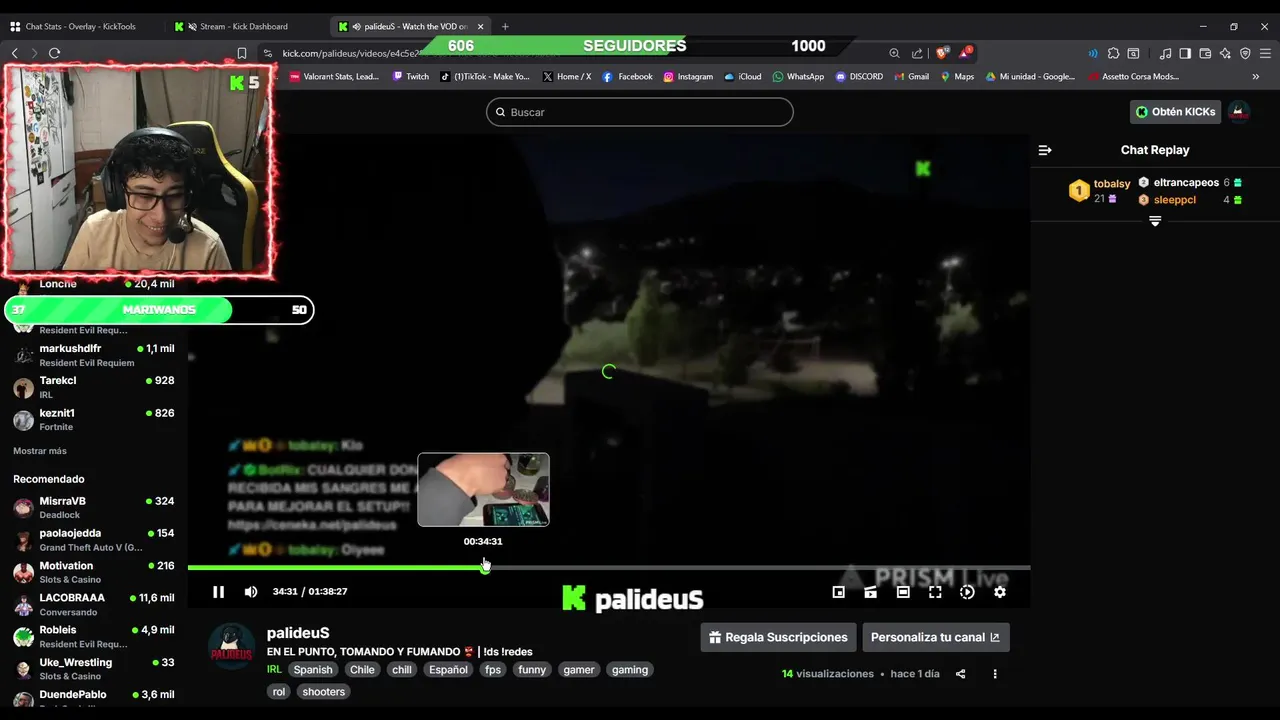Image resolution: width=1280 pixels, height=720 pixels.
Task: Reload the current page
Action: coord(54,53)
